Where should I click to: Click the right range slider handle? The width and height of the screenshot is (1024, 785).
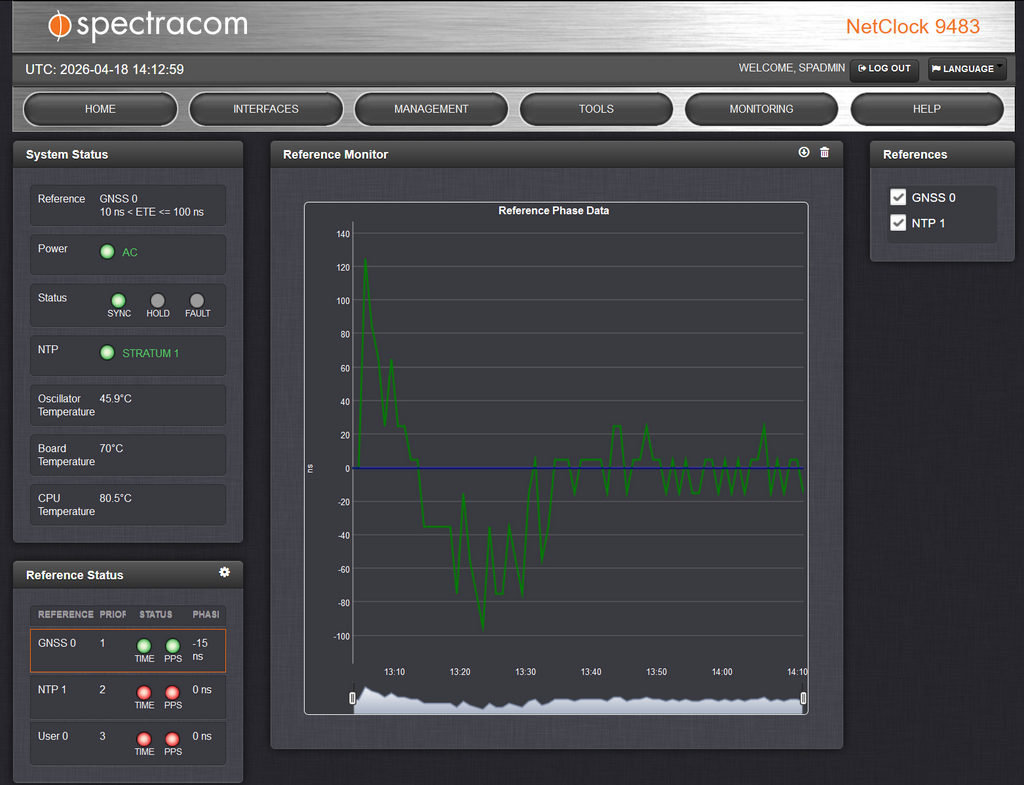point(803,698)
